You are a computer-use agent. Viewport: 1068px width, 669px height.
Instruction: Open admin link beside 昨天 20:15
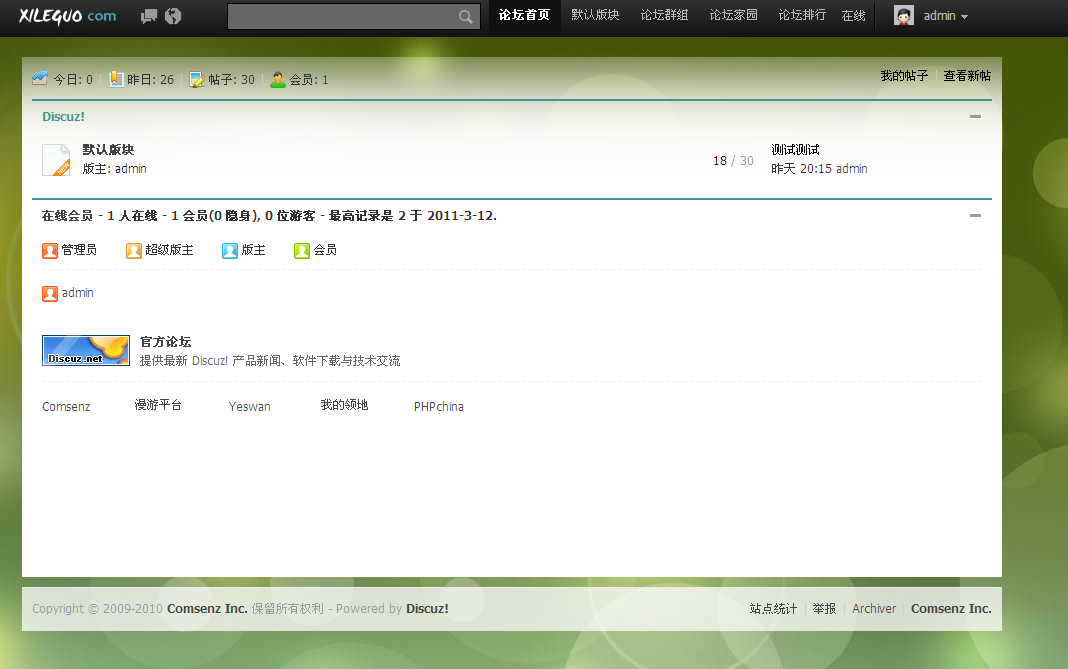pyautogui.click(x=851, y=168)
